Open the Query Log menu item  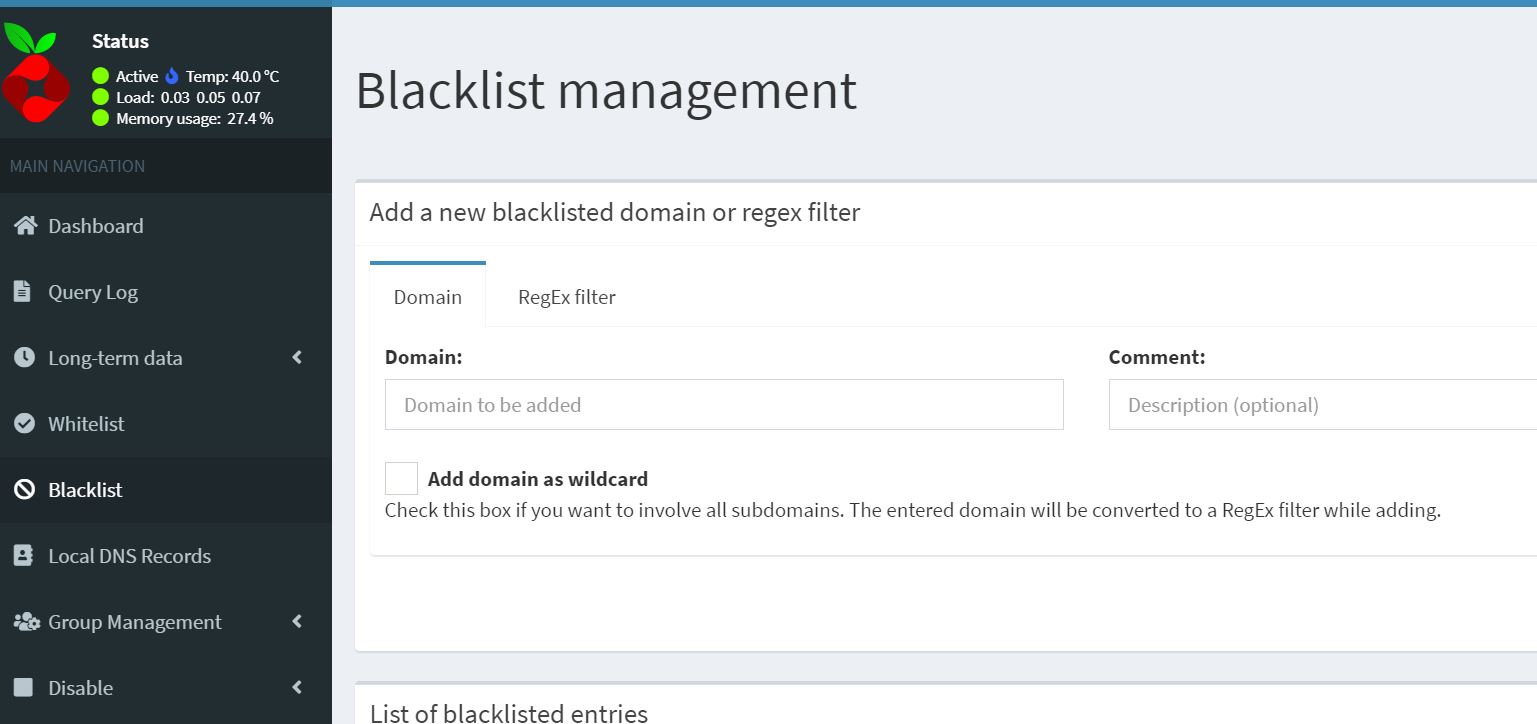166,292
